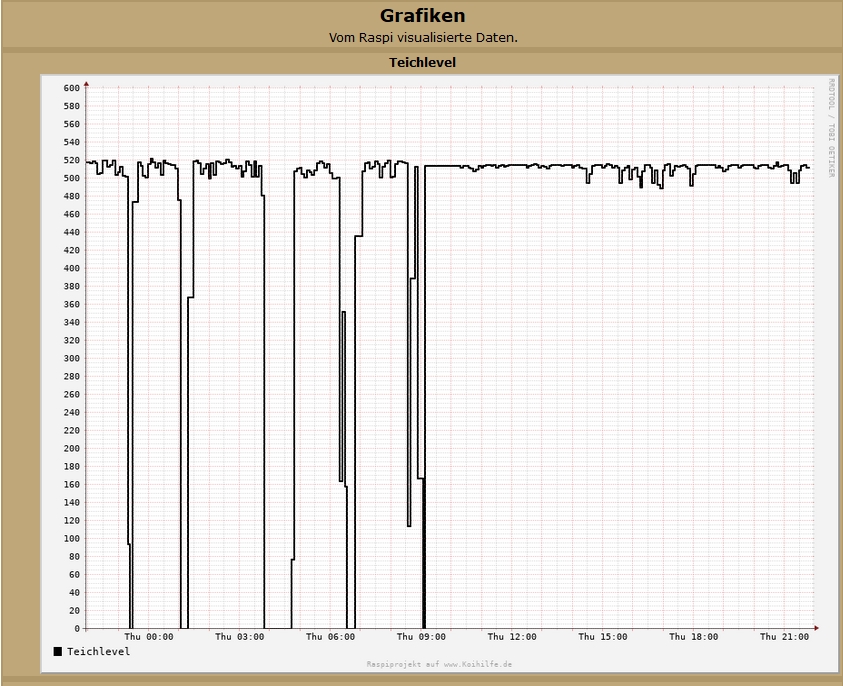Click the vertical RRDTOOL / TOBI OETIKER watermark
Screen dimensions: 843x686
(x=830, y=128)
